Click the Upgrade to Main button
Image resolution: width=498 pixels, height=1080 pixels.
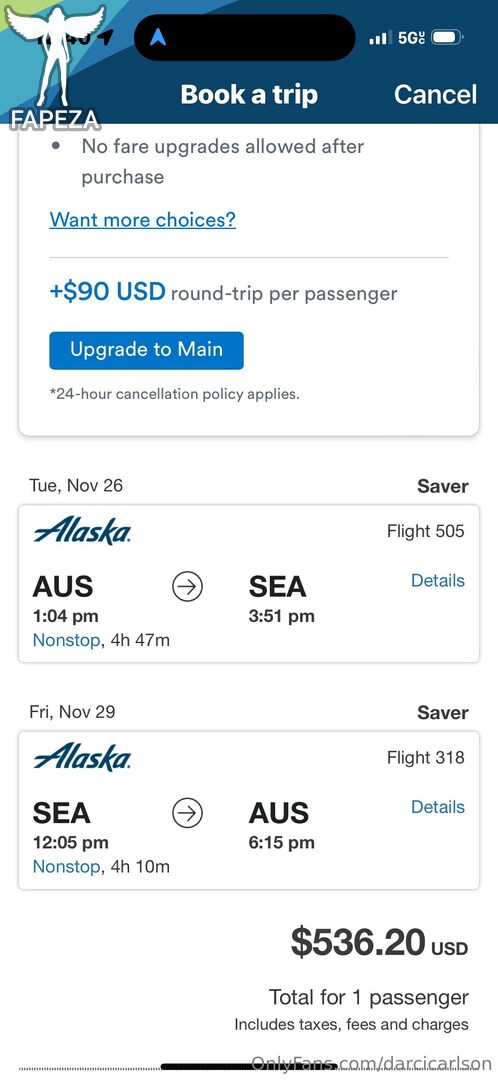coord(146,350)
